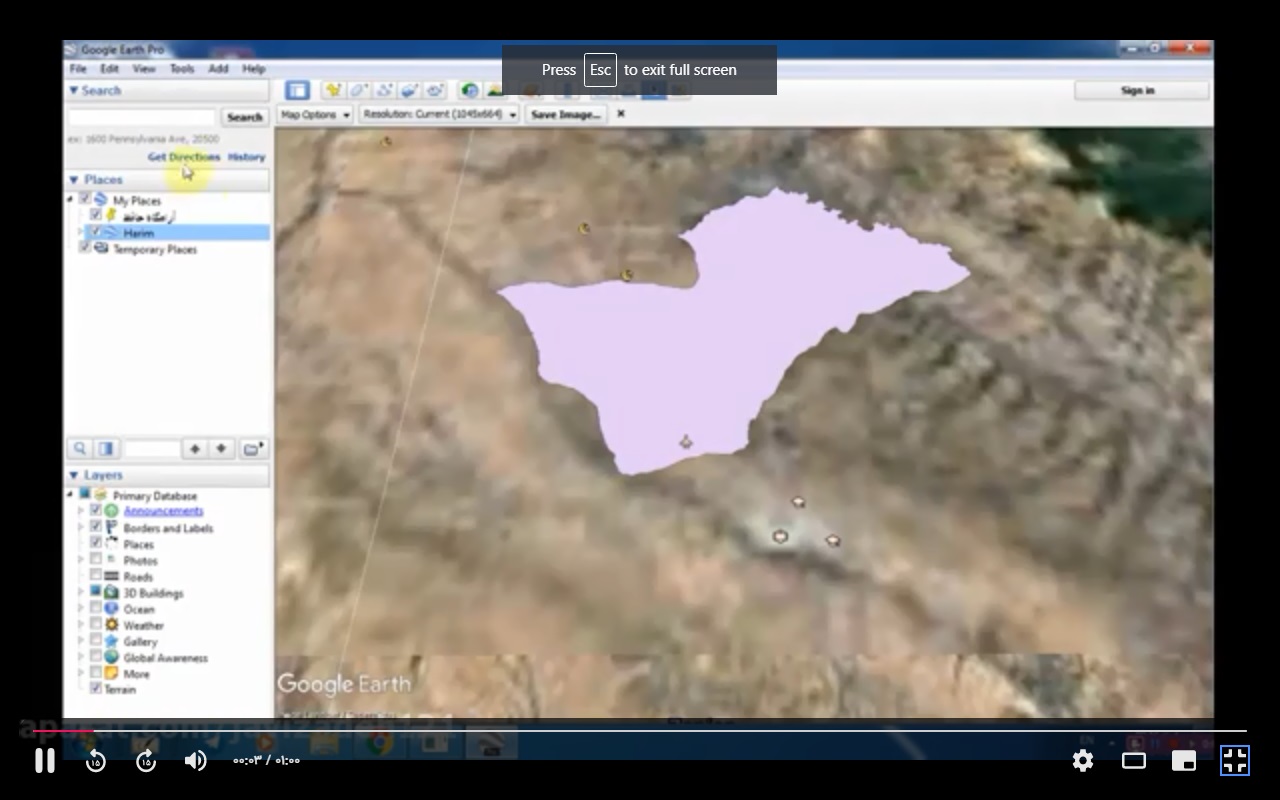
Task: Toggle the sidebar panel toolbar icon
Action: coord(297,90)
